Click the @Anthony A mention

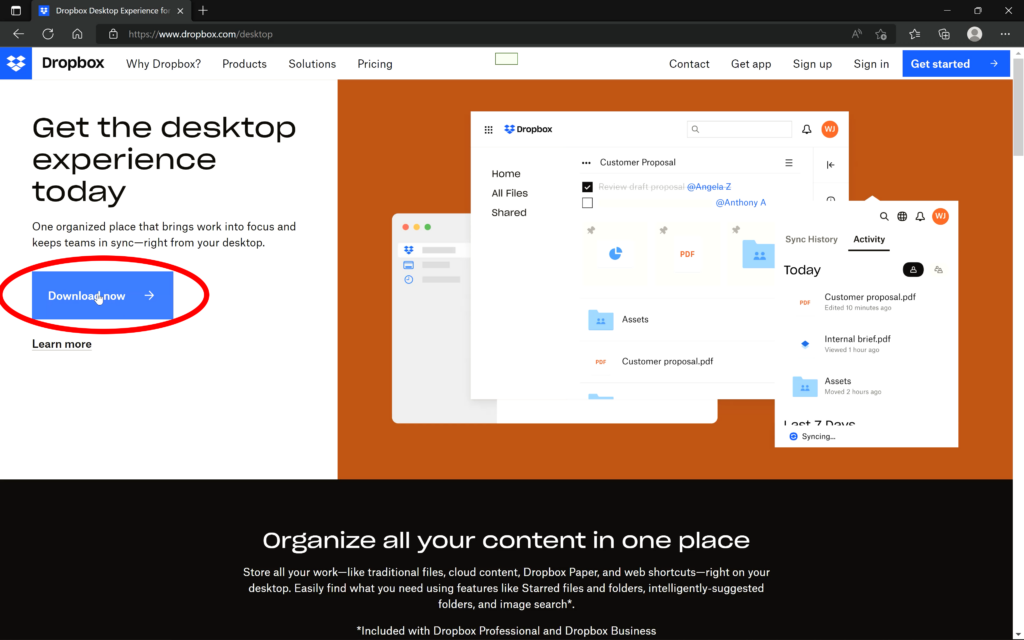click(741, 202)
